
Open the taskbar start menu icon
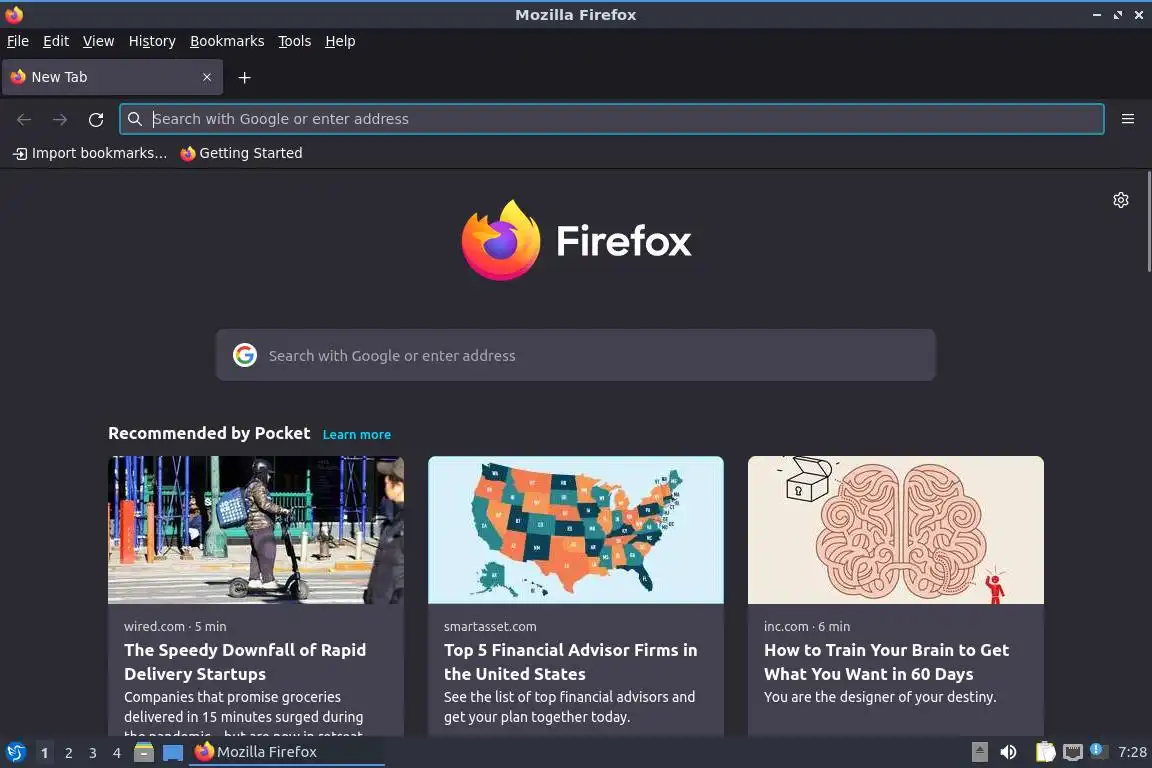[15, 753]
